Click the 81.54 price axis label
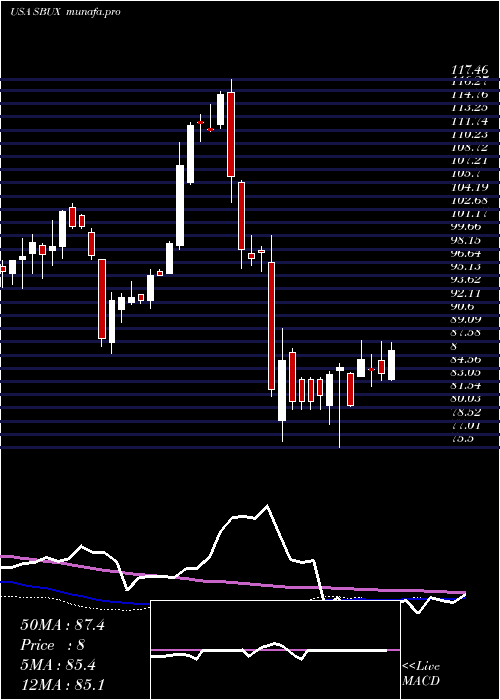Screen dimensions: 500x700 point(468,386)
